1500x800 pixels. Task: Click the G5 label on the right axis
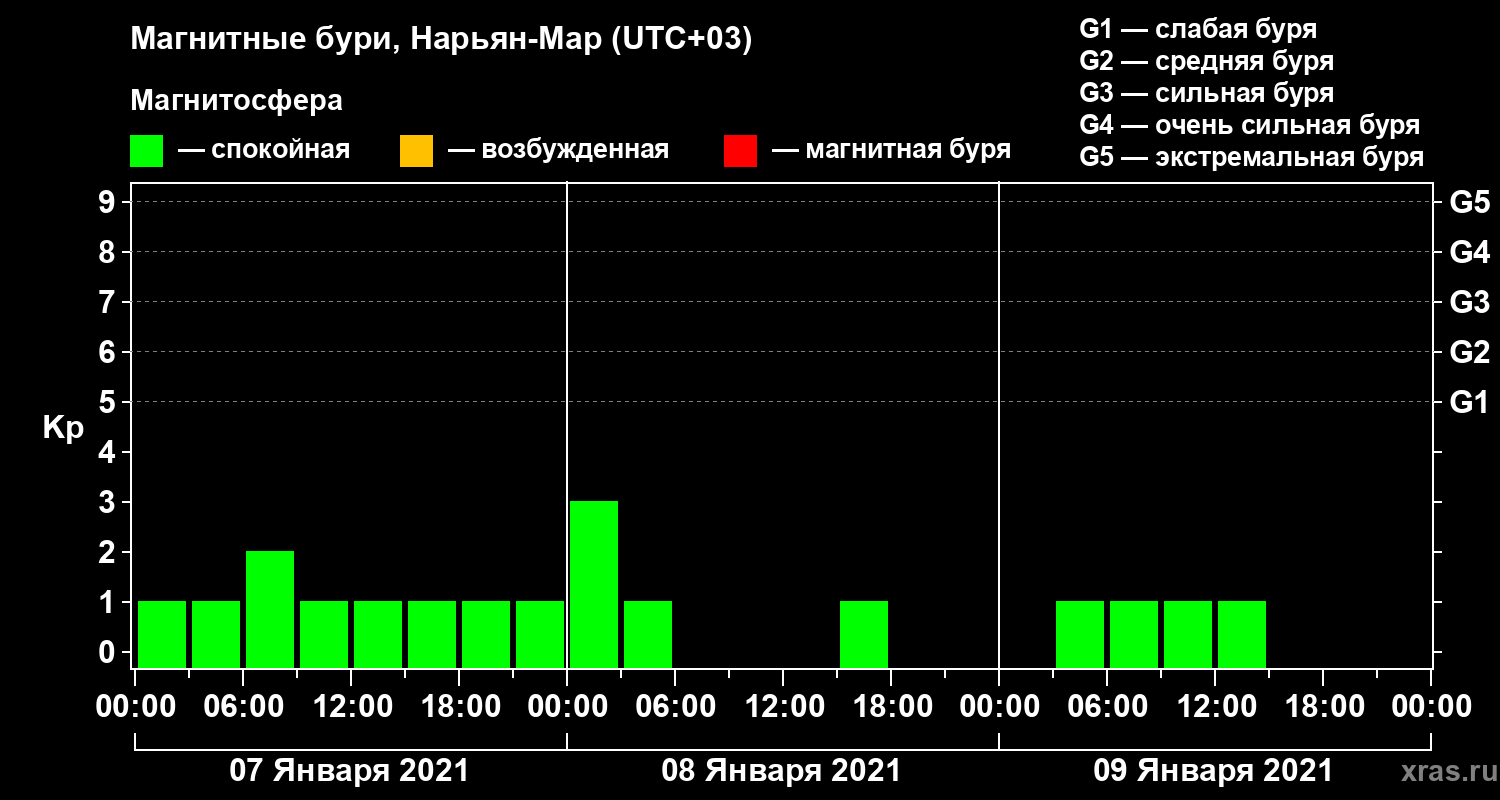point(1469,202)
